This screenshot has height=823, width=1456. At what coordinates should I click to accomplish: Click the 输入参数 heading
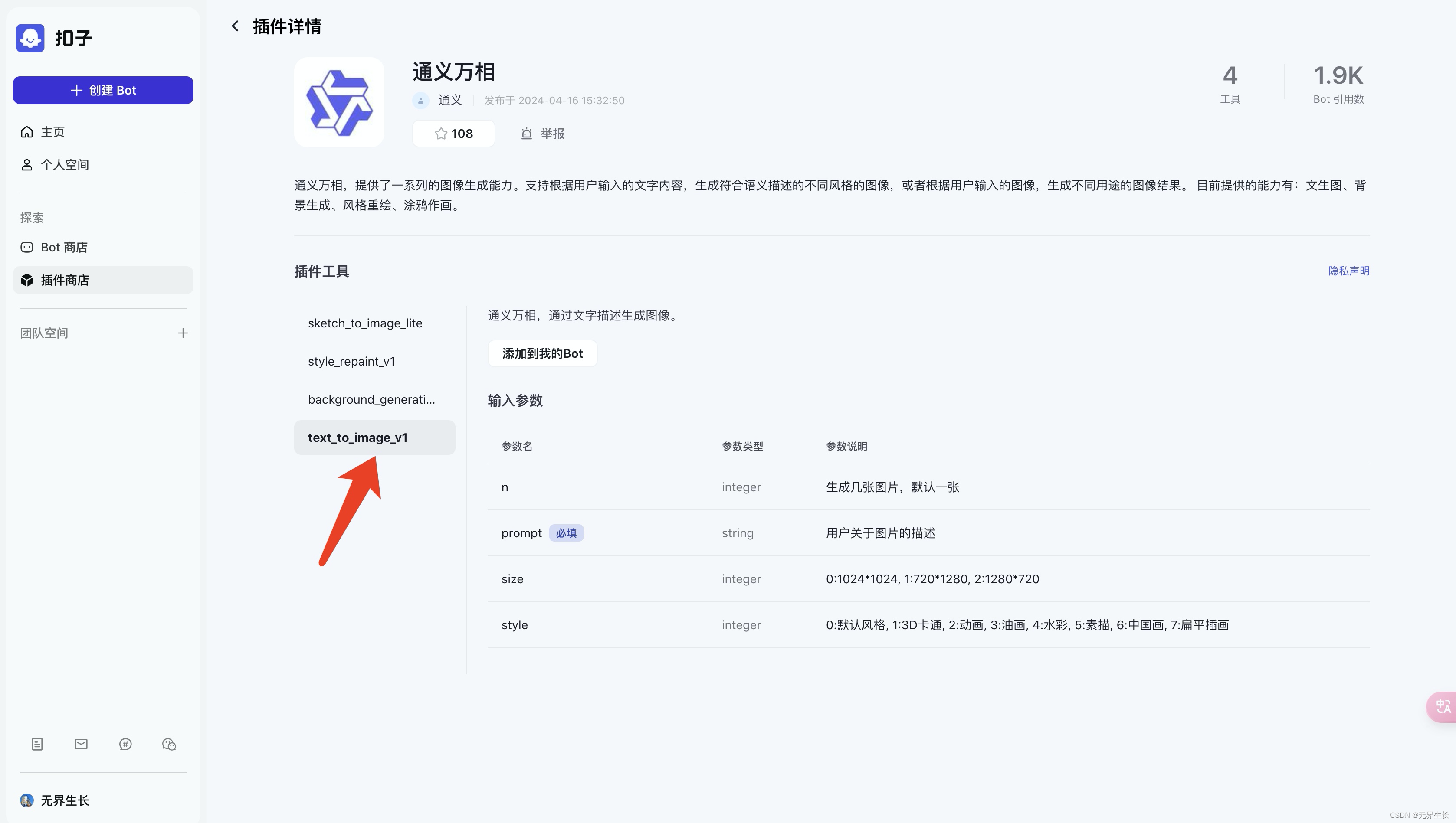515,400
